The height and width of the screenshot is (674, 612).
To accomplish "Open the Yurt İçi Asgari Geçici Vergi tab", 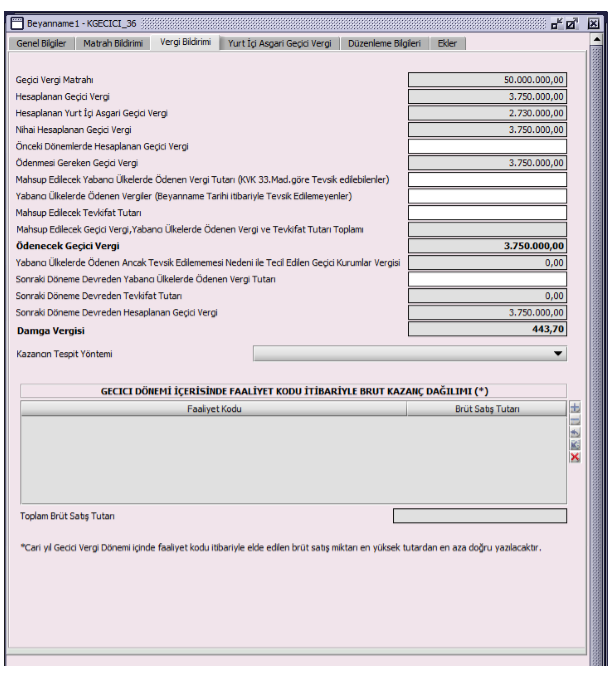I will click(280, 43).
